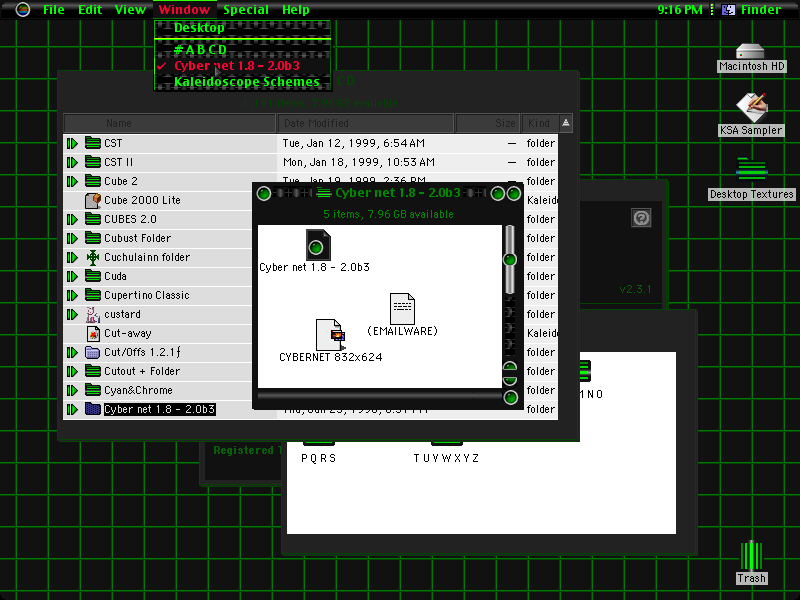Click the scroll up arrow in Cyber net window

pos(510,366)
